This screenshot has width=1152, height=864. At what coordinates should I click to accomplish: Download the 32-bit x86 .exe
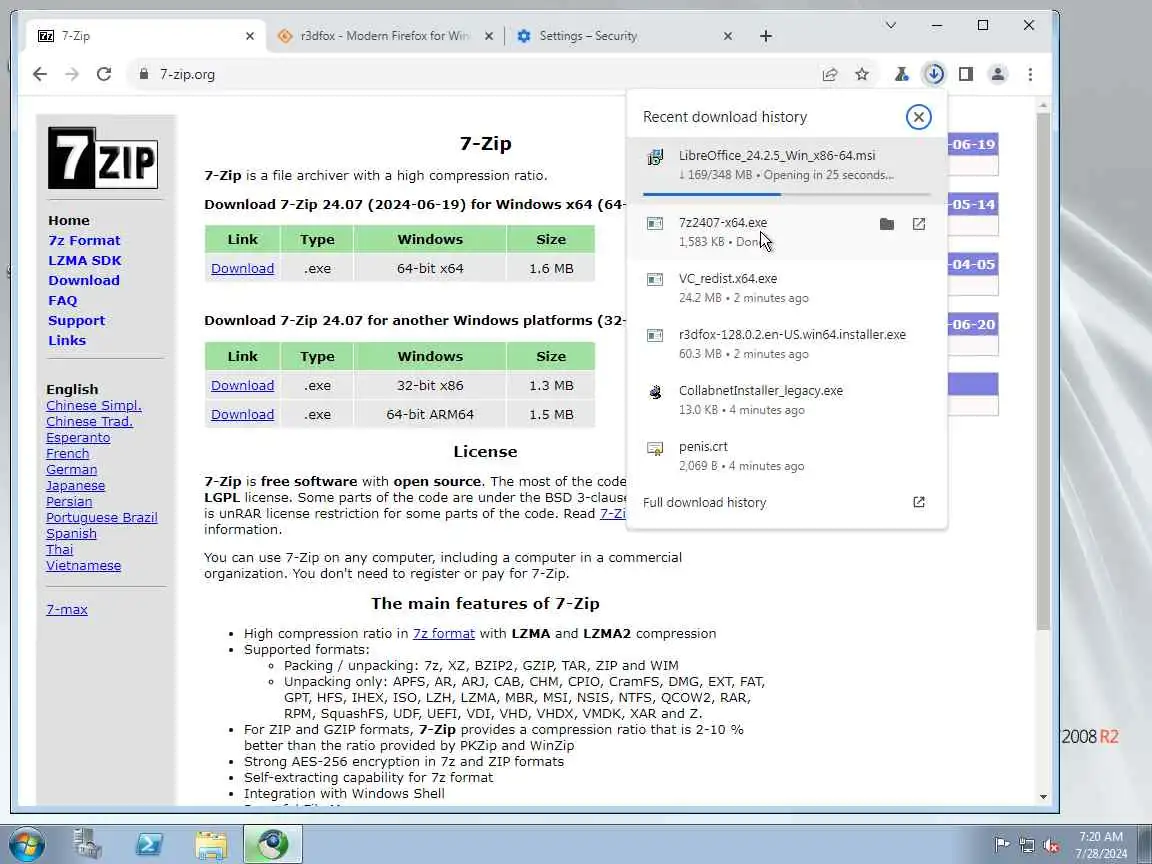click(242, 385)
